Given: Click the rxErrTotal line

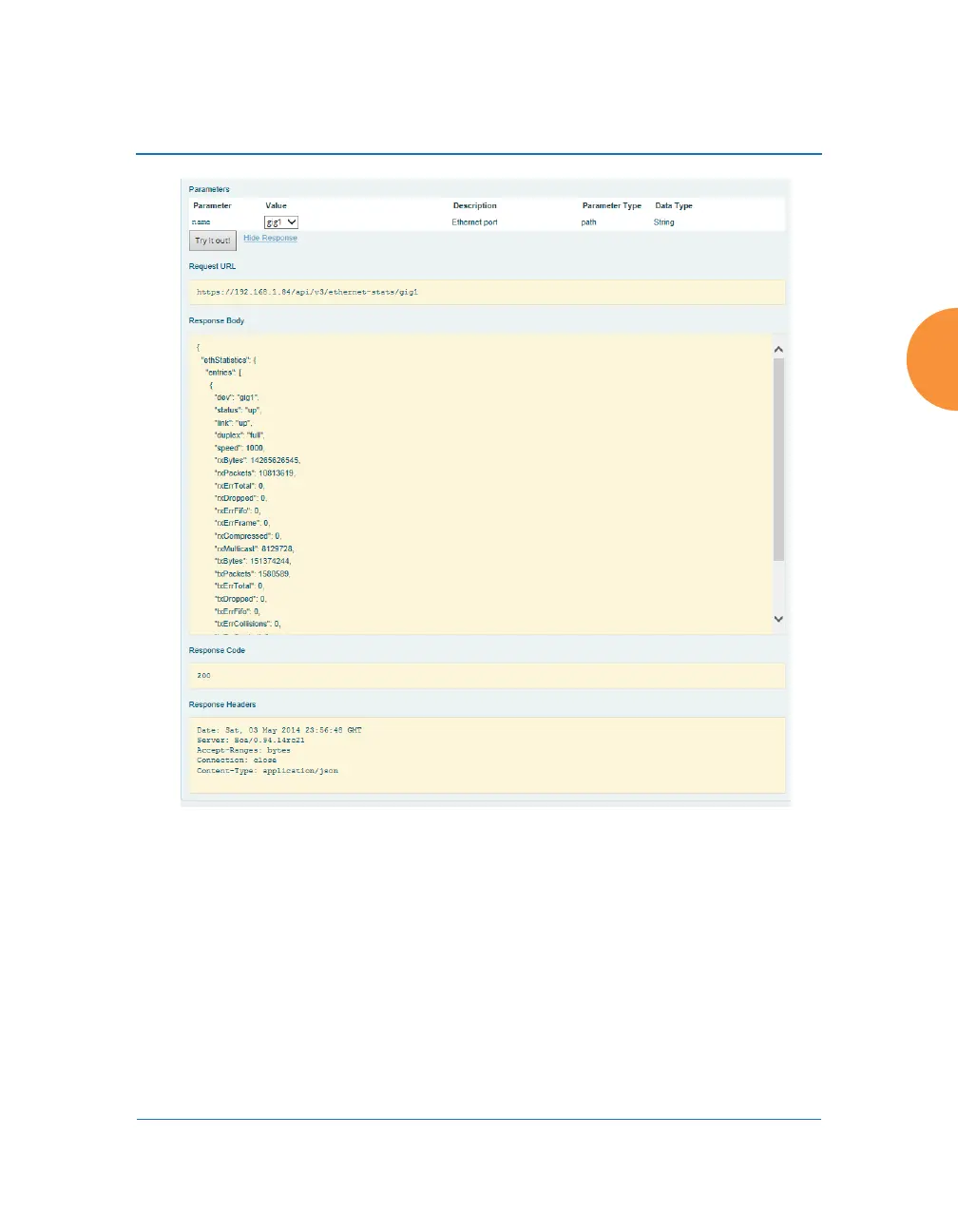Looking at the screenshot, I should [239, 486].
